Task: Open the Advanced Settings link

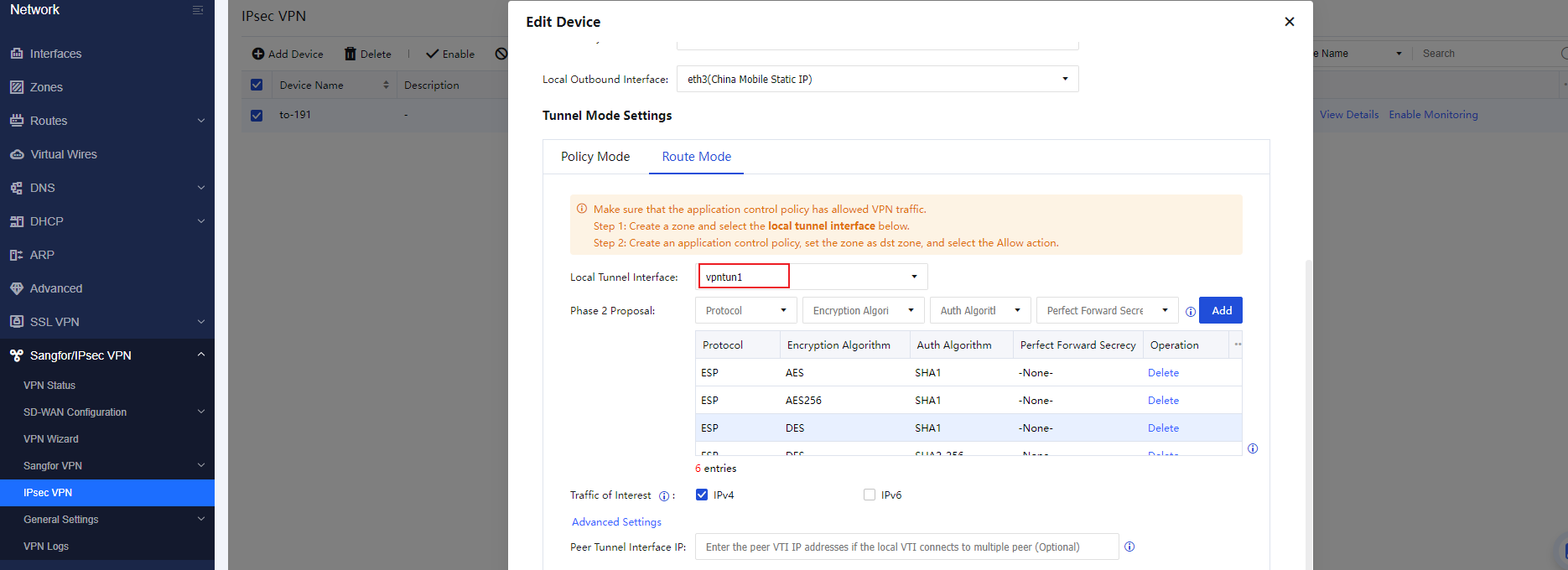Action: (x=616, y=521)
